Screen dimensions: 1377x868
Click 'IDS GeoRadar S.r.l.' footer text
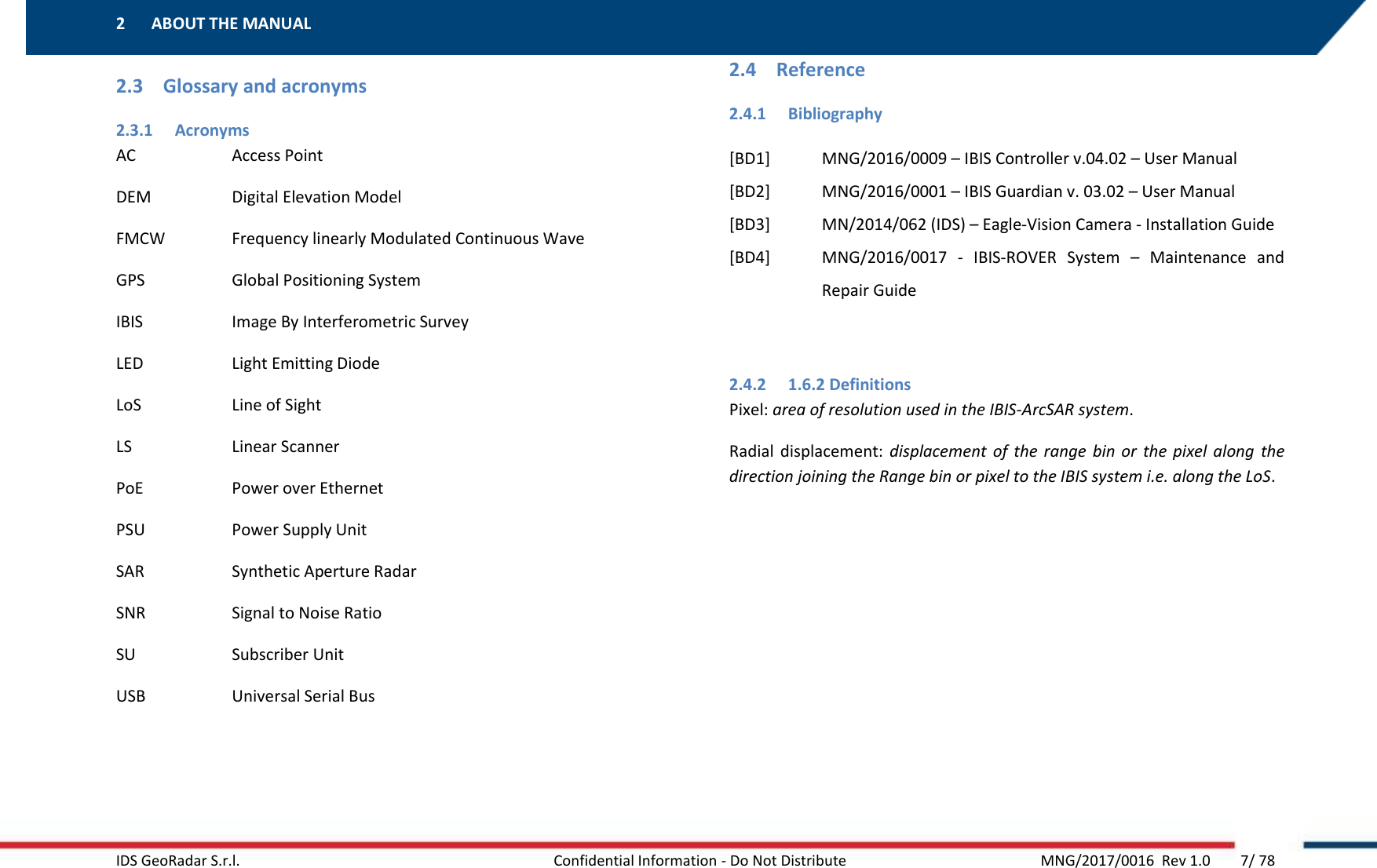tap(178, 860)
